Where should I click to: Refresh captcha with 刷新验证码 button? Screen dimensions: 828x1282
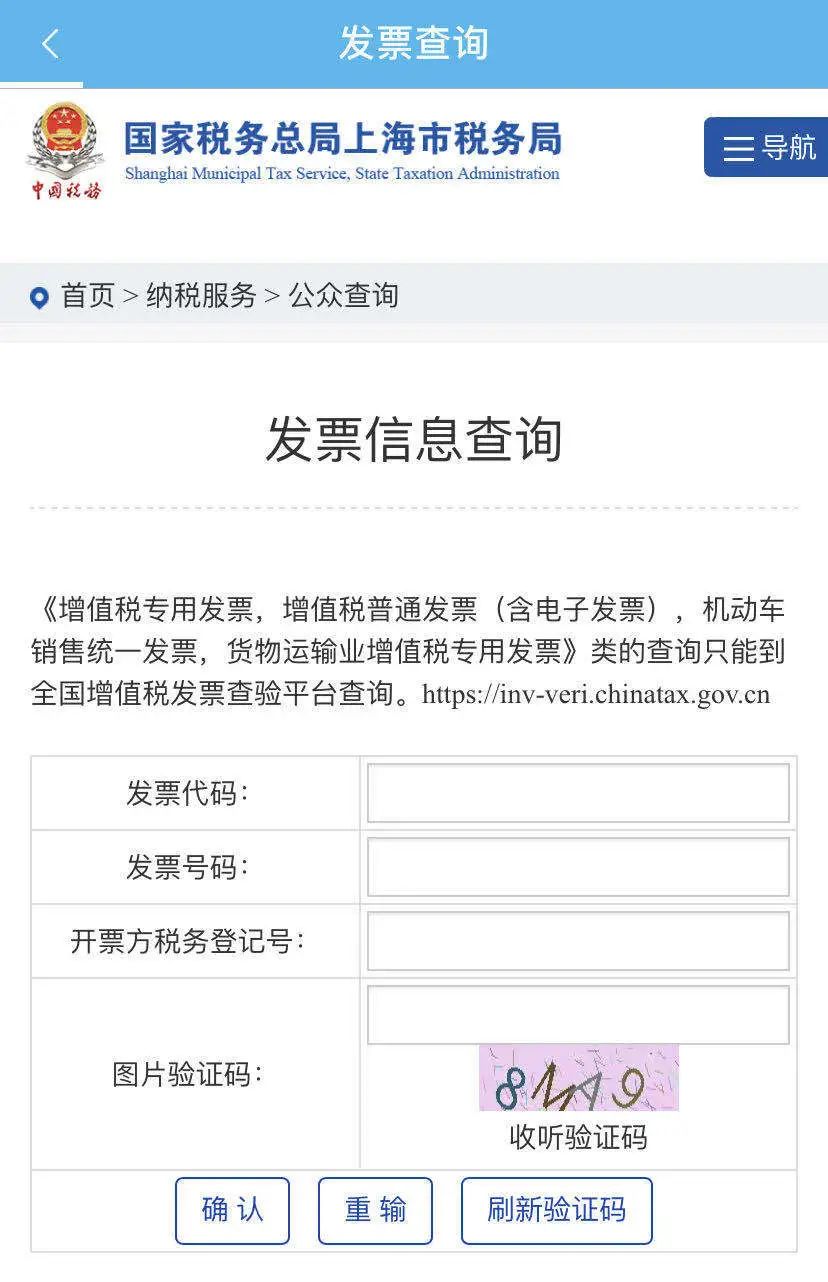pos(556,1210)
